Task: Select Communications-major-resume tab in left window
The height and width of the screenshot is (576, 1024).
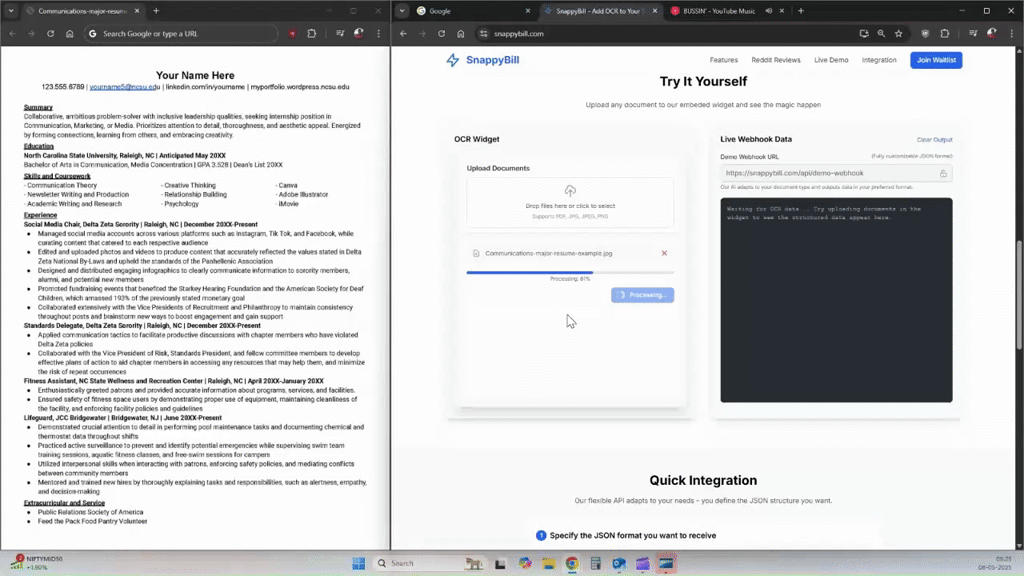Action: 82,11
